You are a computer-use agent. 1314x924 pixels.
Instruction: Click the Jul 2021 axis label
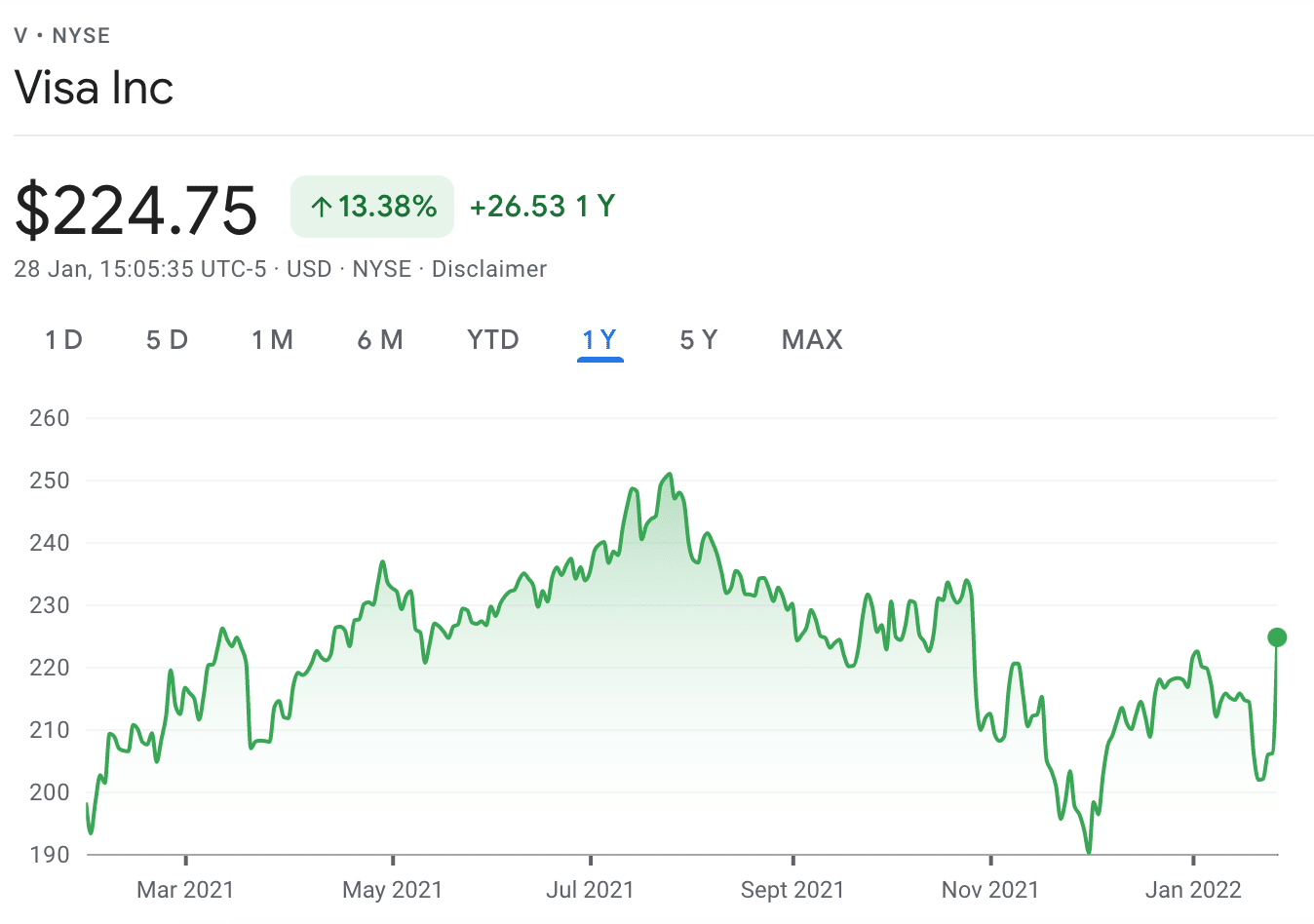tap(590, 890)
